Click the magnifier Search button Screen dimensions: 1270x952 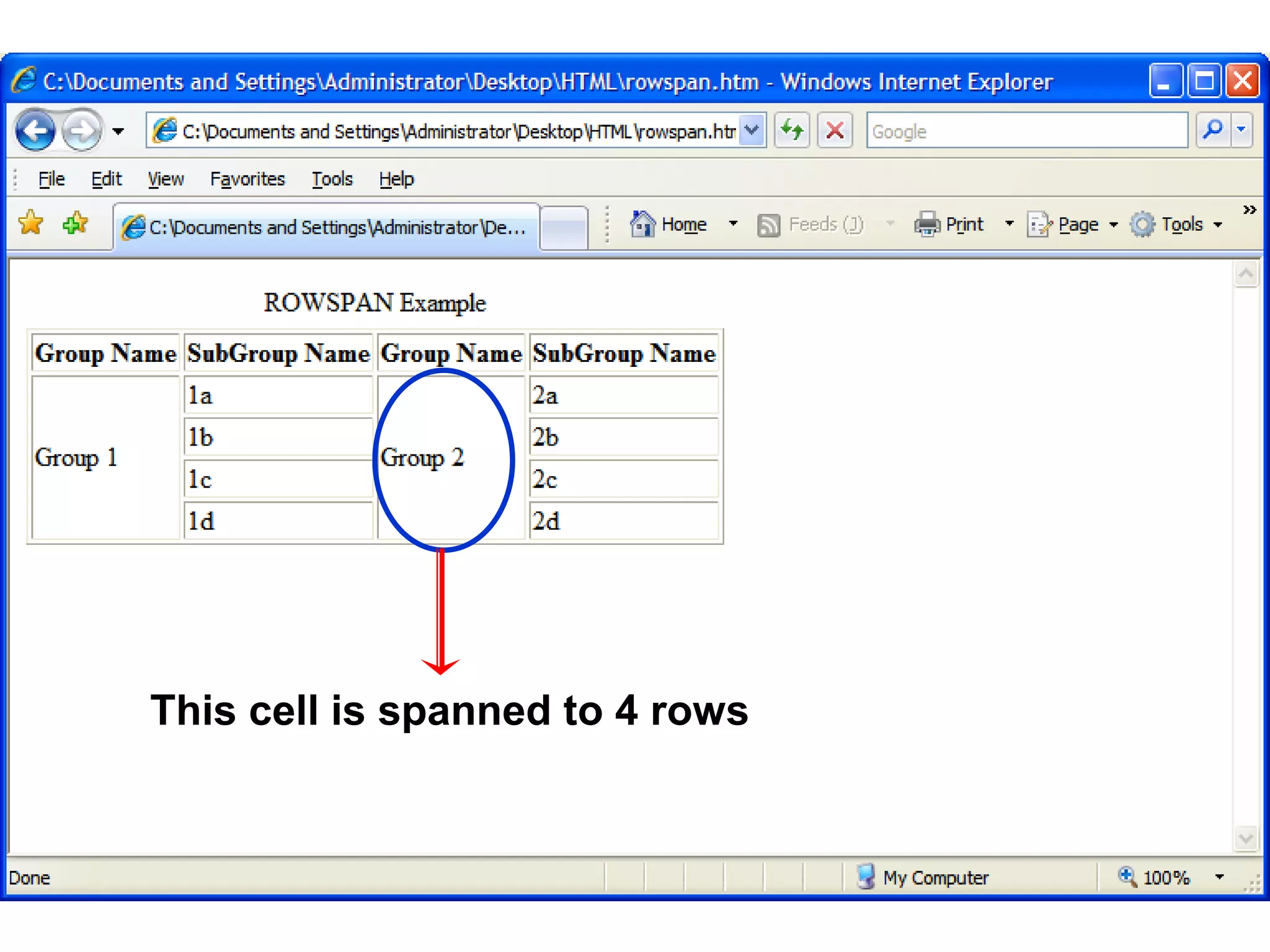1213,130
